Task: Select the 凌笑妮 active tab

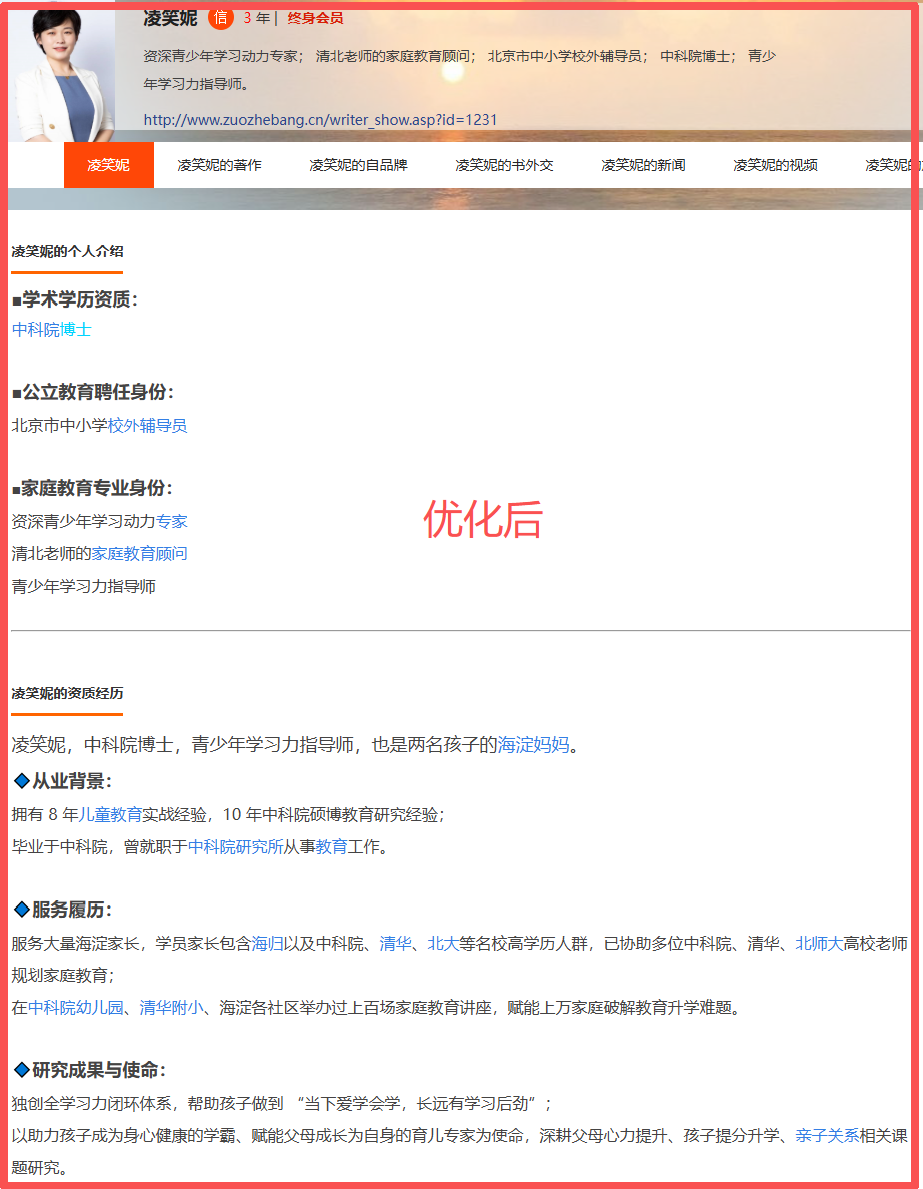Action: (x=108, y=165)
